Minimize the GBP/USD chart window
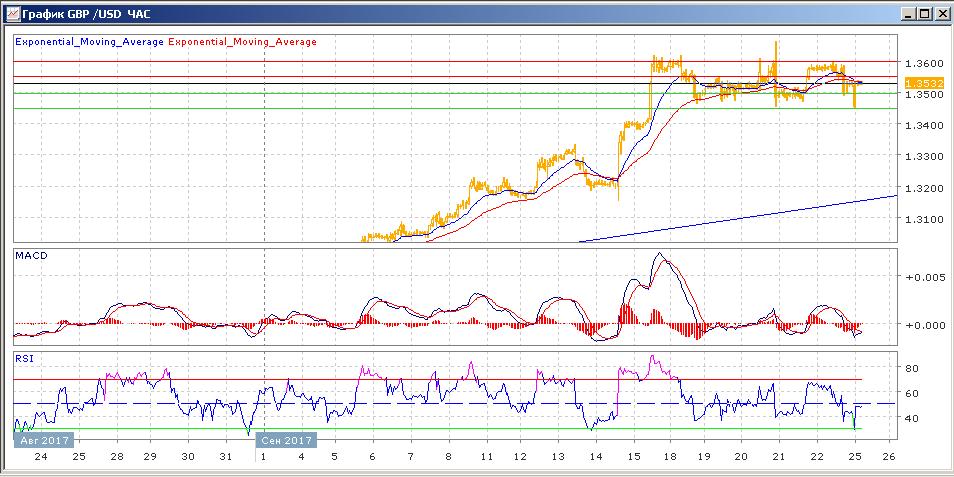This screenshot has height=477, width=954. point(907,13)
